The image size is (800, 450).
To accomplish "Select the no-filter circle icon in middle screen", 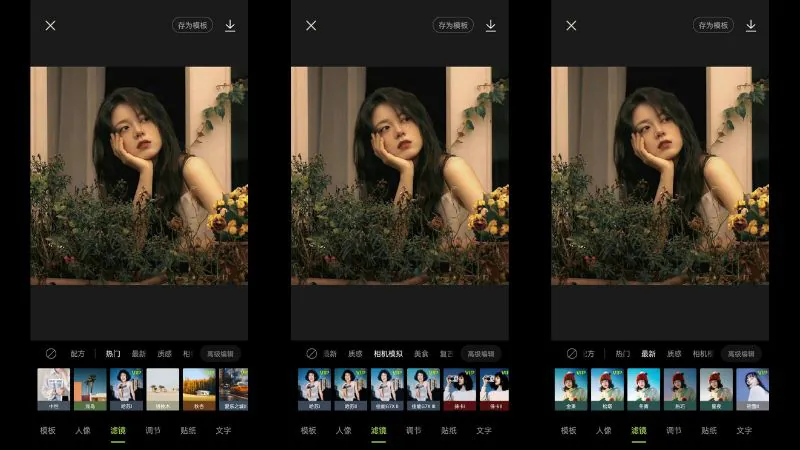I will [311, 354].
